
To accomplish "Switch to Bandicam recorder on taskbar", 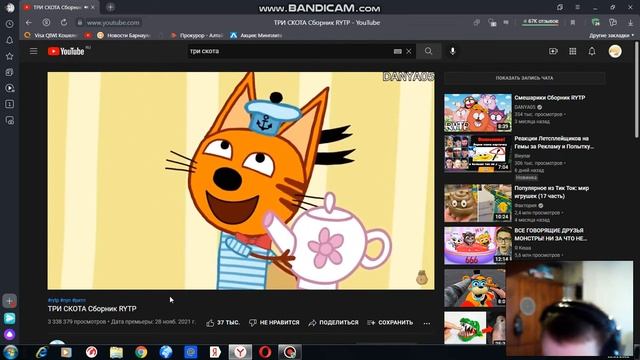I will coord(290,352).
